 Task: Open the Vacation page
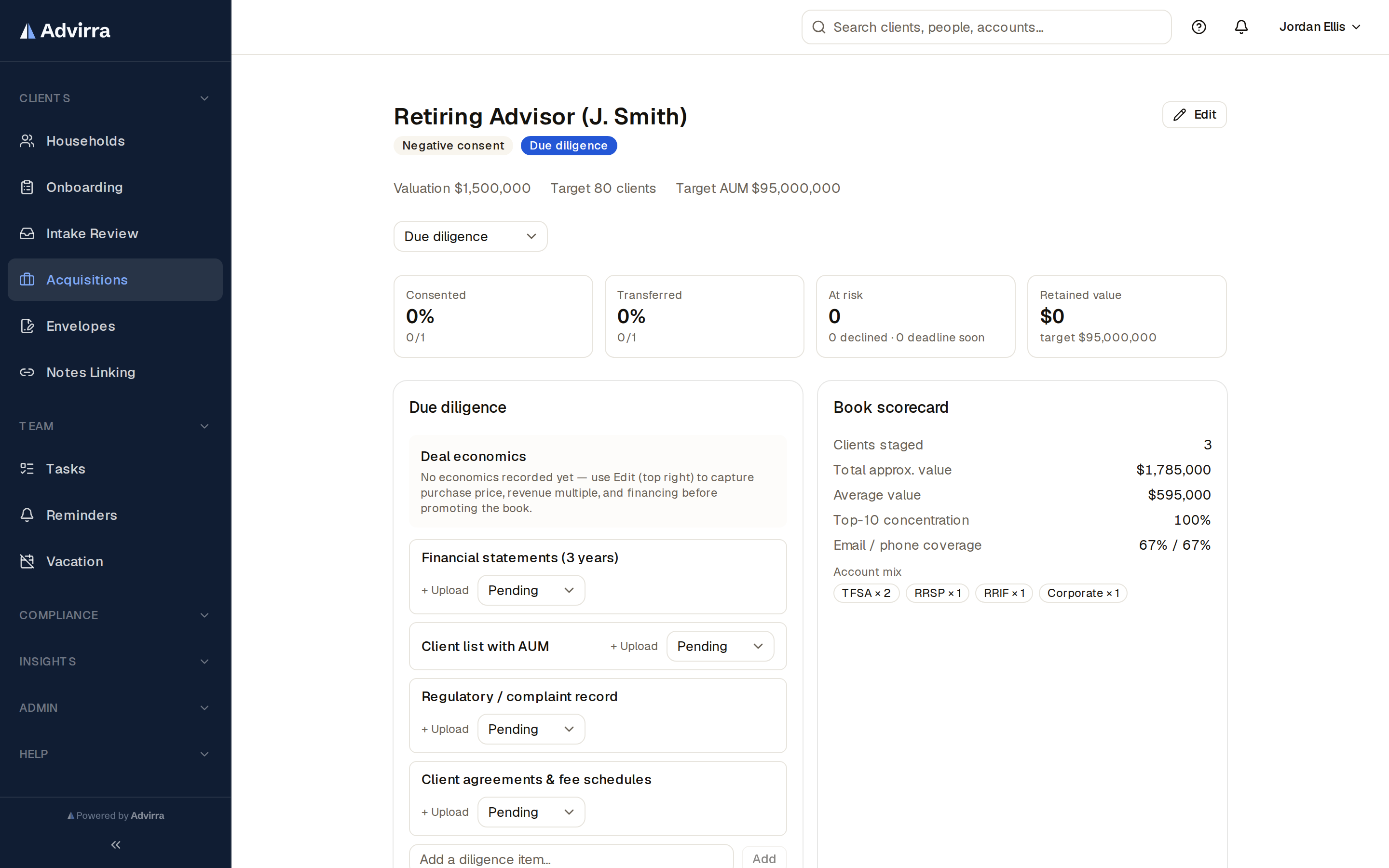115,561
